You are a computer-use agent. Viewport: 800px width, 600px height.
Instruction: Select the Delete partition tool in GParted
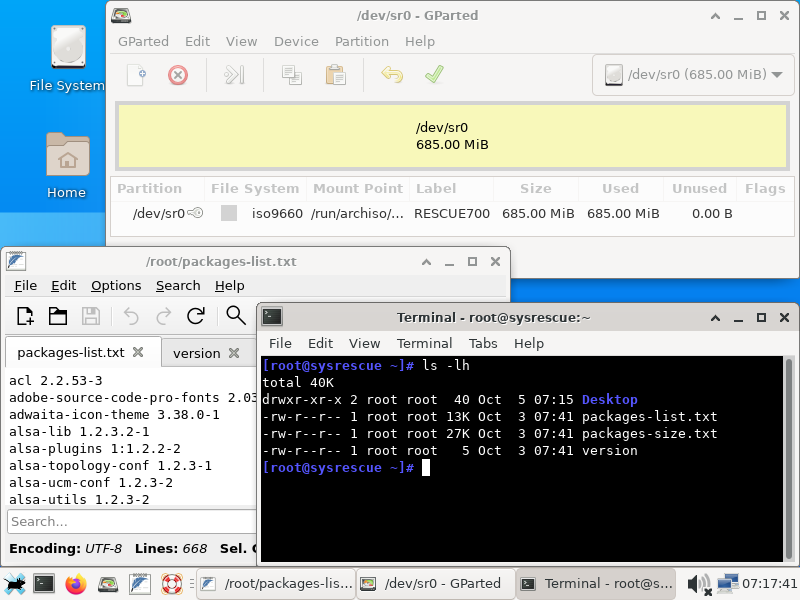(177, 74)
